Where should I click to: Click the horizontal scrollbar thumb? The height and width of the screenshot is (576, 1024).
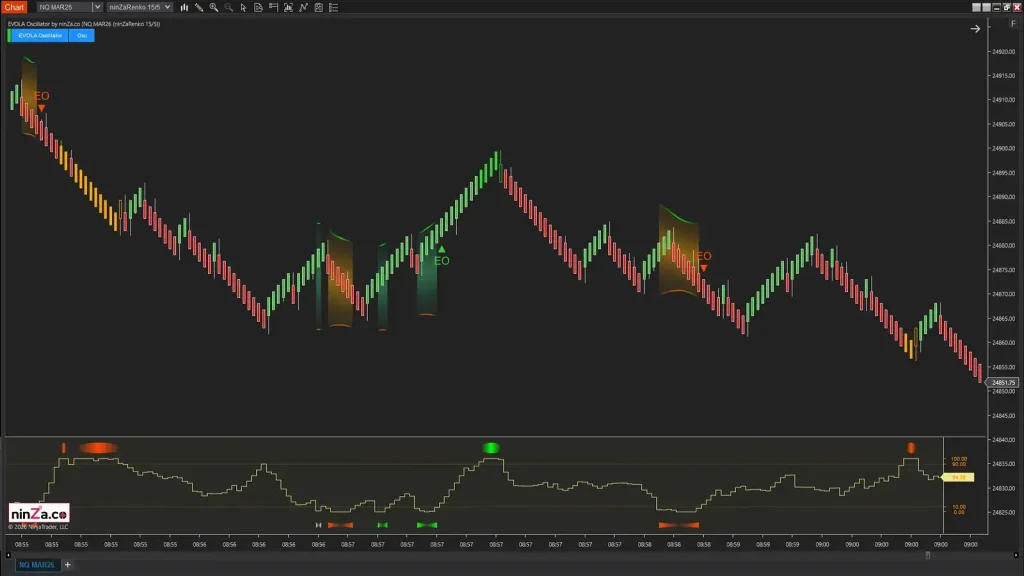(927, 556)
